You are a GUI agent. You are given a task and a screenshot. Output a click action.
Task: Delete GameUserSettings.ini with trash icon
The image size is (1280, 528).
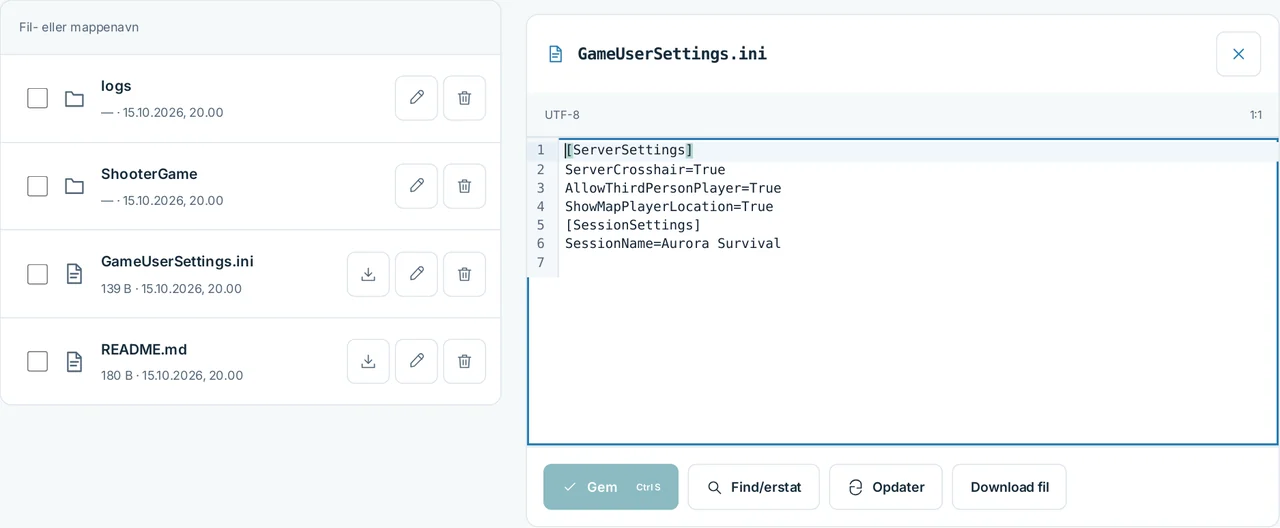(464, 274)
